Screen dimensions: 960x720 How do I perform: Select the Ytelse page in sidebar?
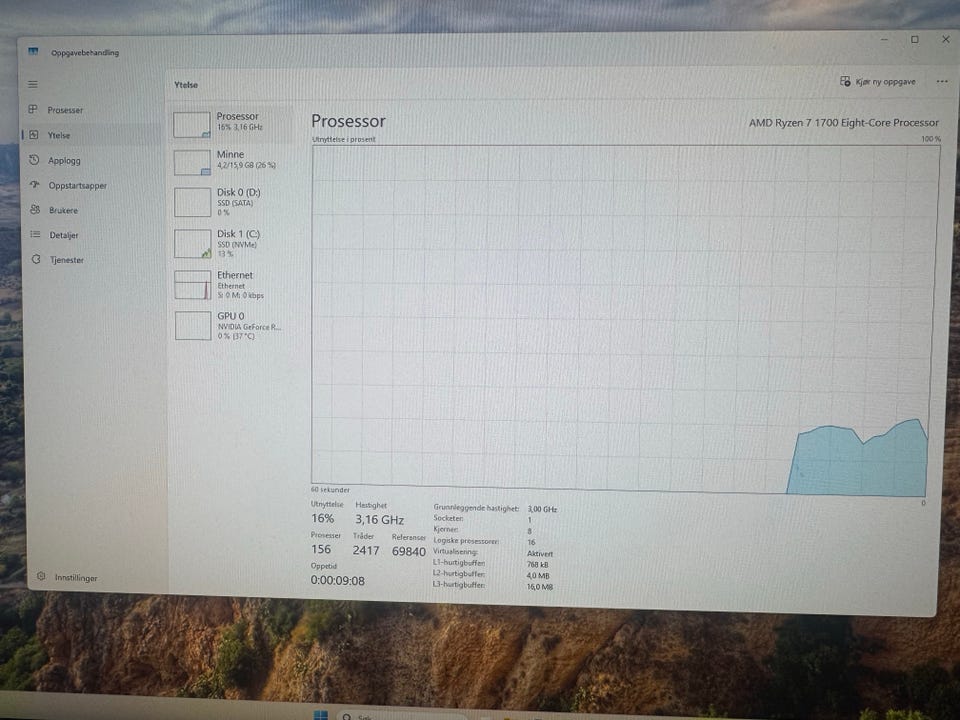[x=92, y=135]
